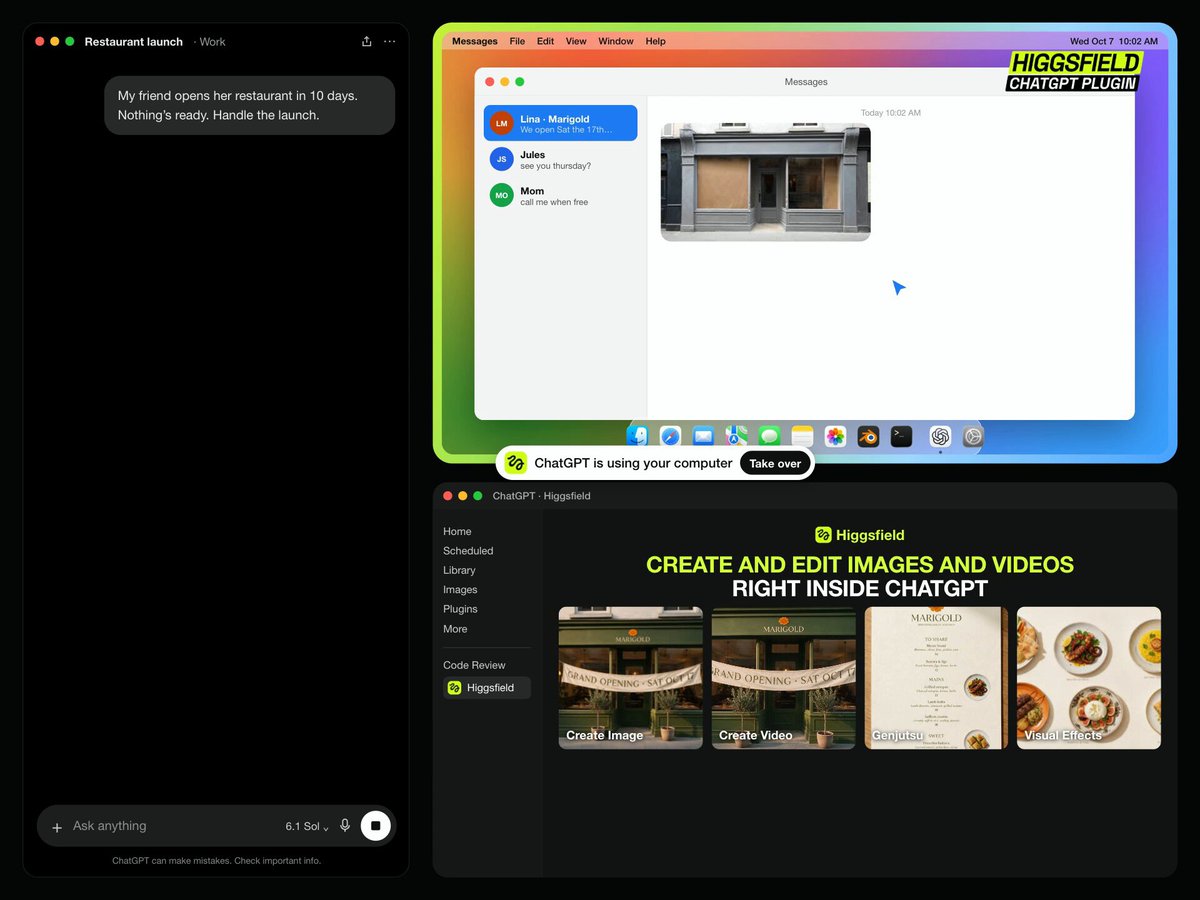1200x900 pixels.
Task: Launch Blender from the Dock
Action: [868, 436]
